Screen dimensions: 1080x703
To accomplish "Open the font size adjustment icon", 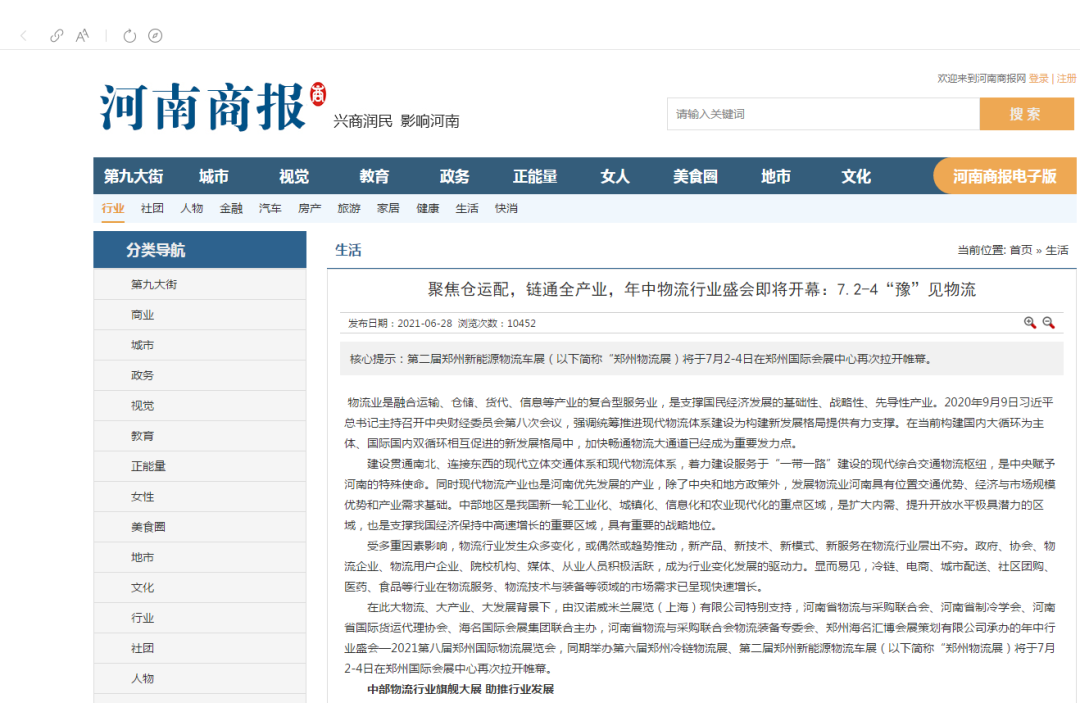I will pos(83,36).
